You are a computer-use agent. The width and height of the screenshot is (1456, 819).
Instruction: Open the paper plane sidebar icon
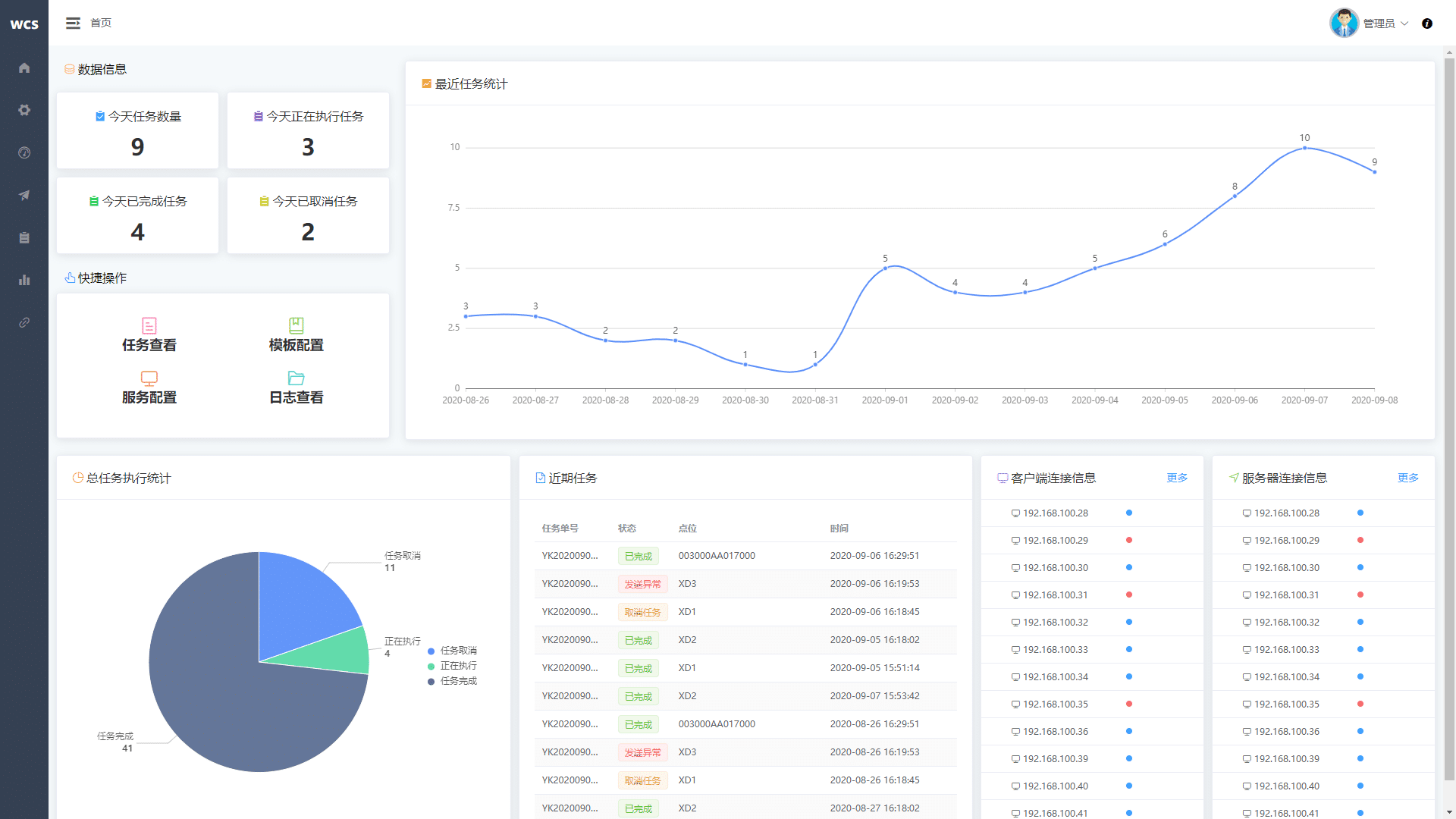click(x=24, y=196)
